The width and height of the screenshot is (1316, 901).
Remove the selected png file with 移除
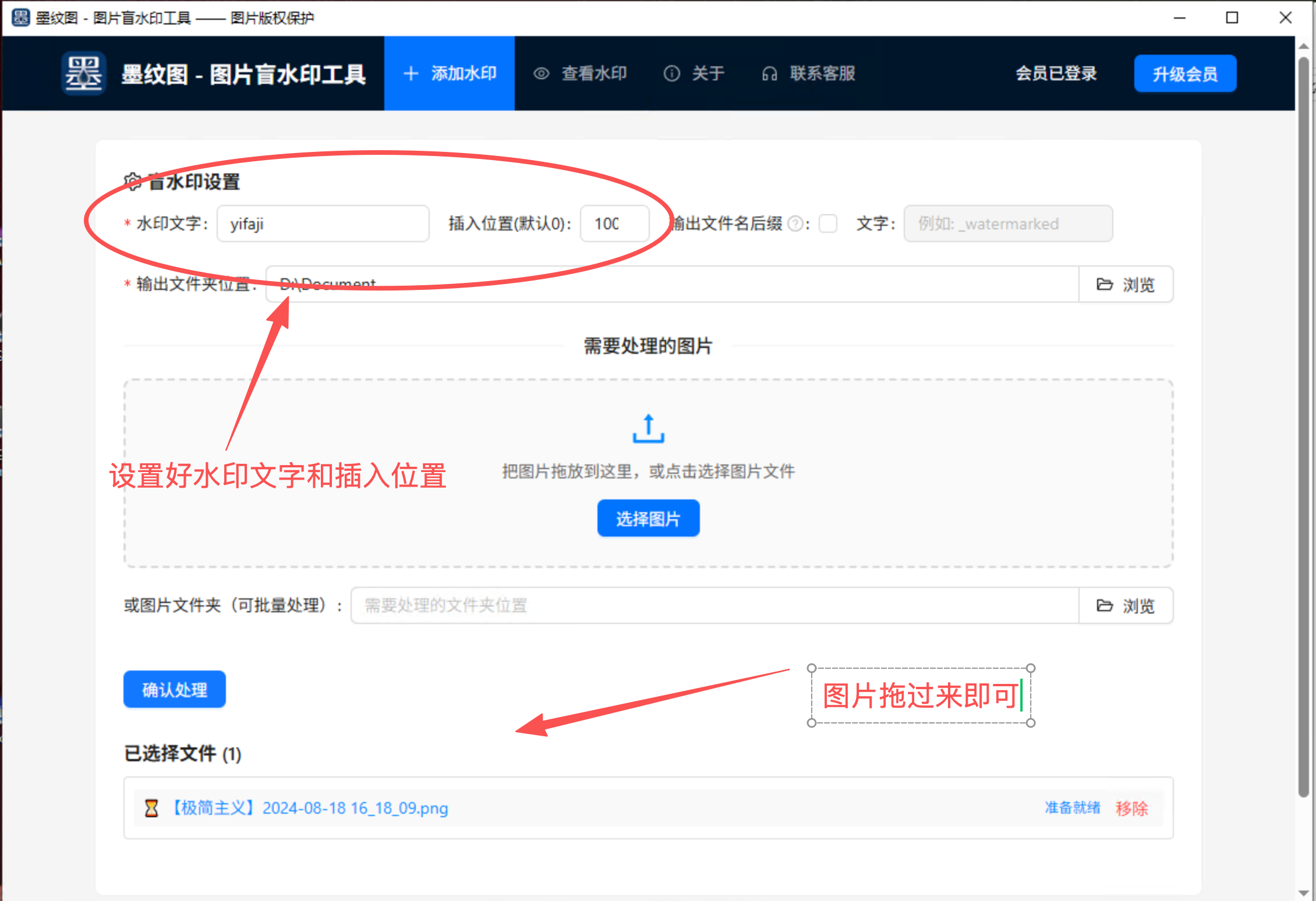(x=1131, y=808)
